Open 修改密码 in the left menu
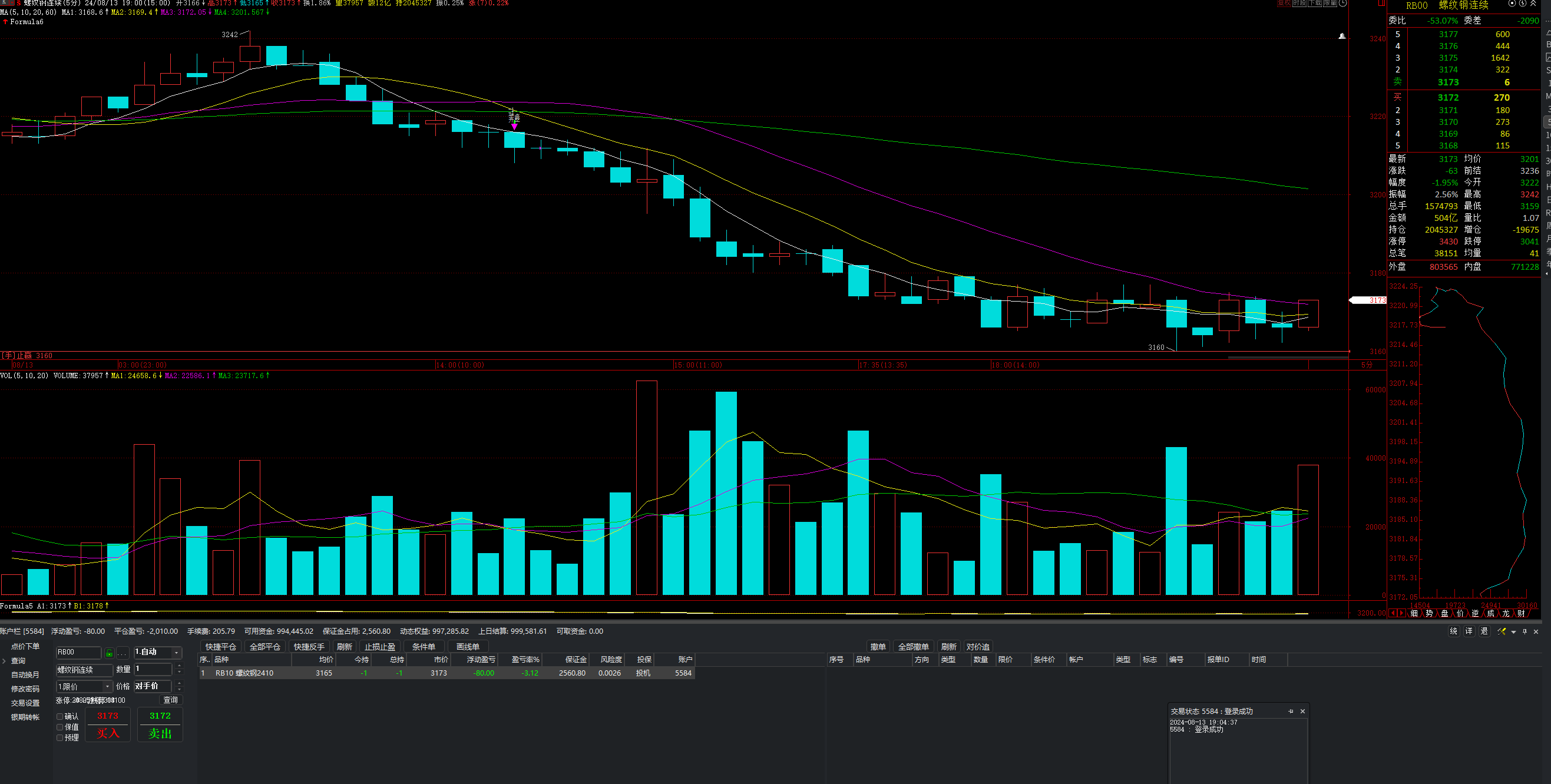 click(x=25, y=689)
